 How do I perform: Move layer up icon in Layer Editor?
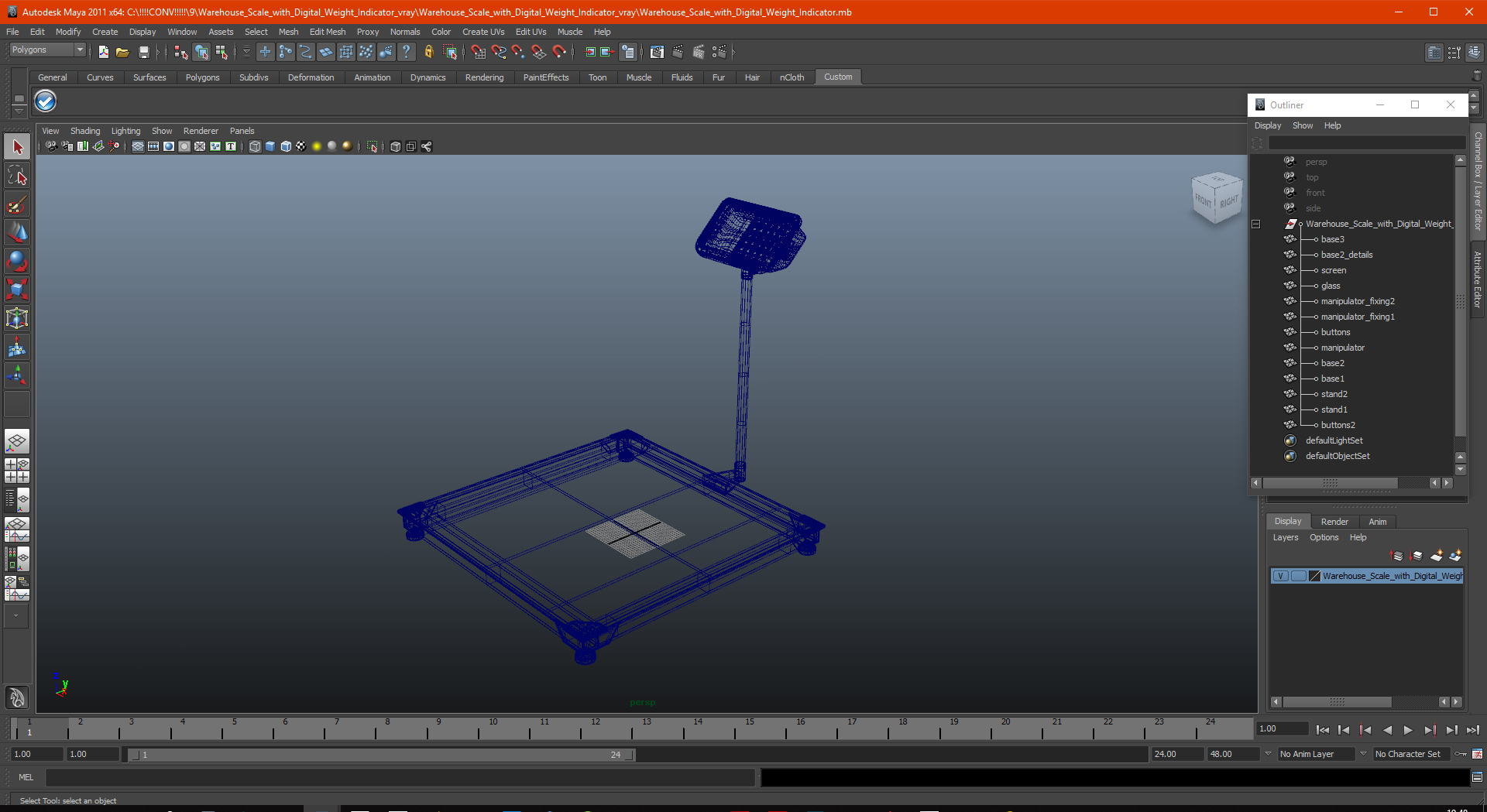(x=1397, y=556)
